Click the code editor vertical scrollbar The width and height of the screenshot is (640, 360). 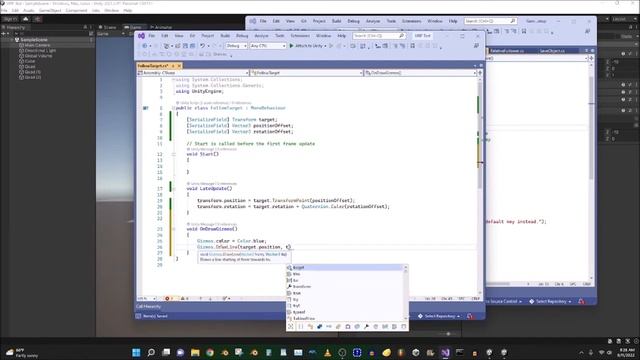click(x=480, y=186)
